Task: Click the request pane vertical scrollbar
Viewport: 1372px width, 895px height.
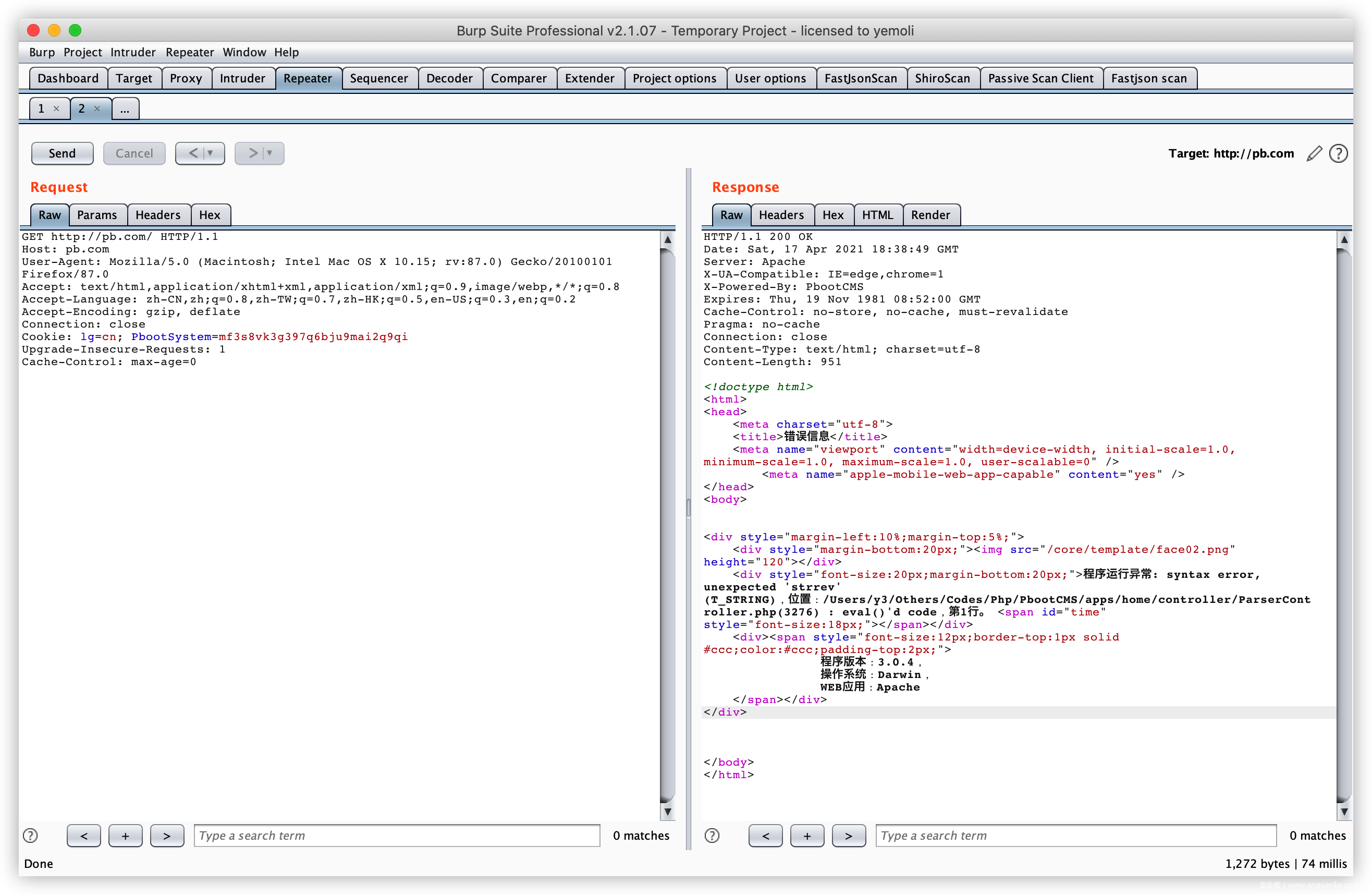Action: click(x=667, y=519)
